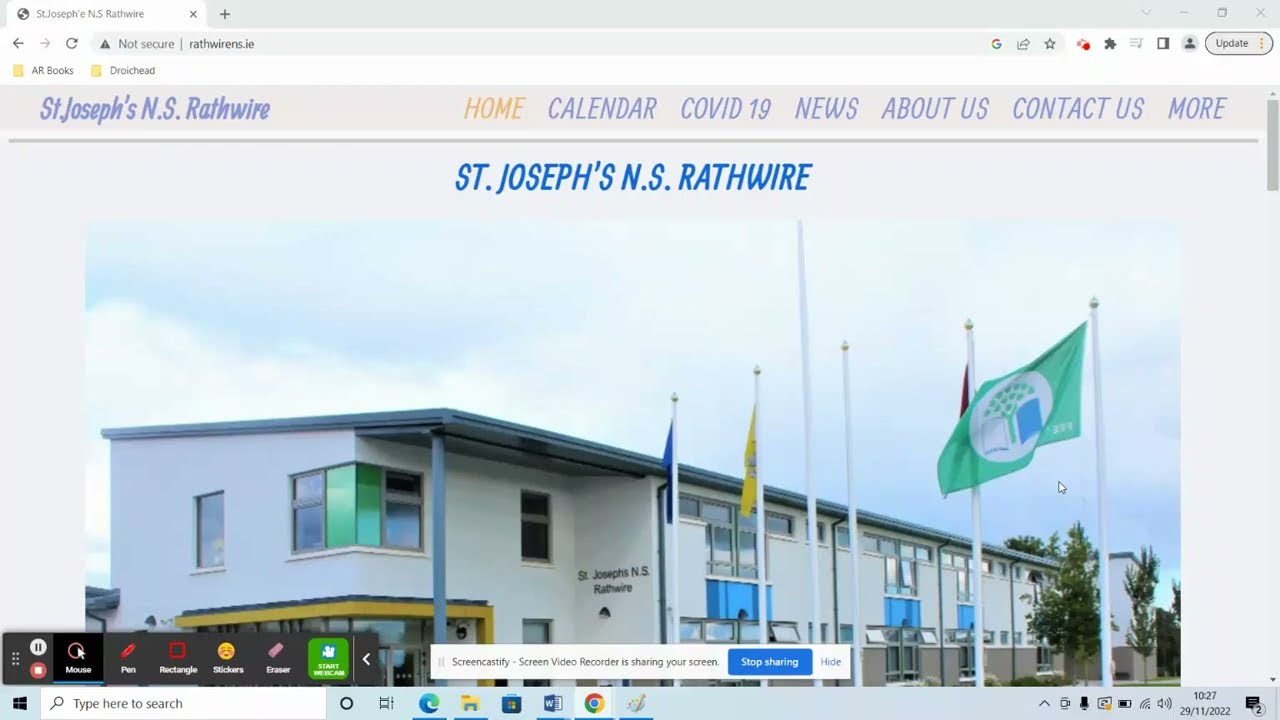The image size is (1280, 720).
Task: Open the Extensions puzzle icon
Action: click(1110, 44)
